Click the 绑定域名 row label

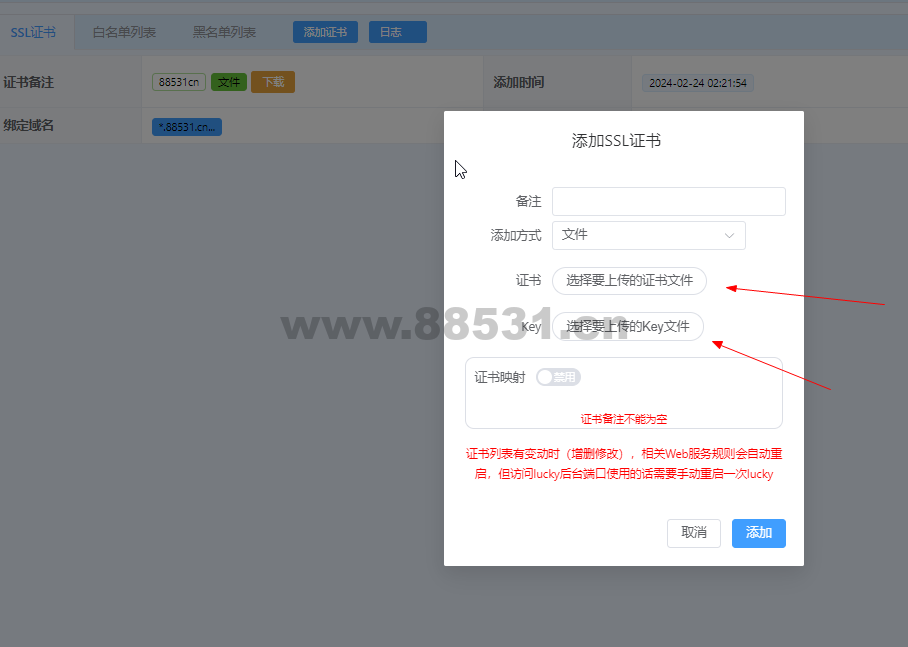click(x=28, y=125)
